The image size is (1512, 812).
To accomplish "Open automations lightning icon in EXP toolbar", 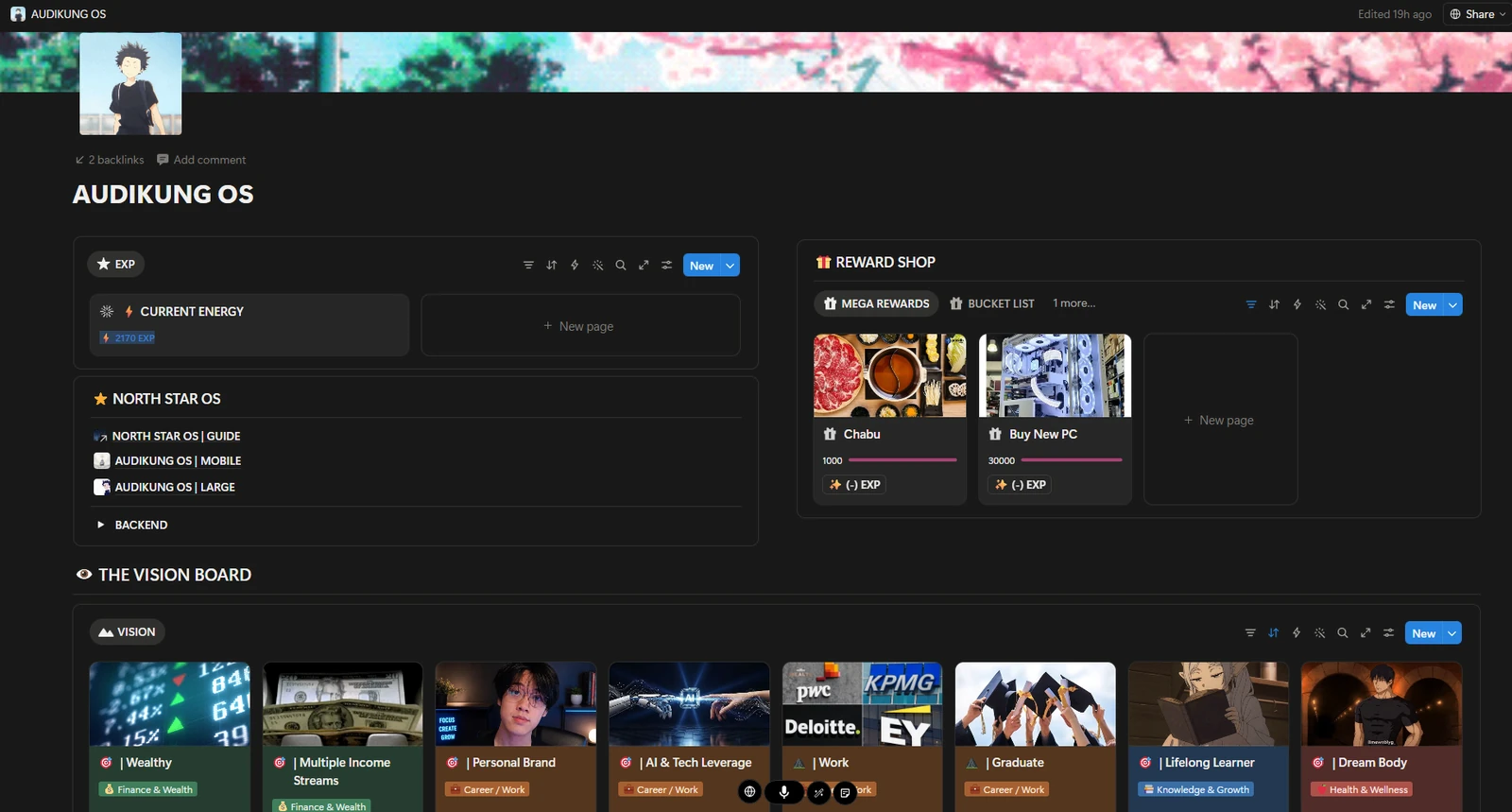I will coord(575,266).
